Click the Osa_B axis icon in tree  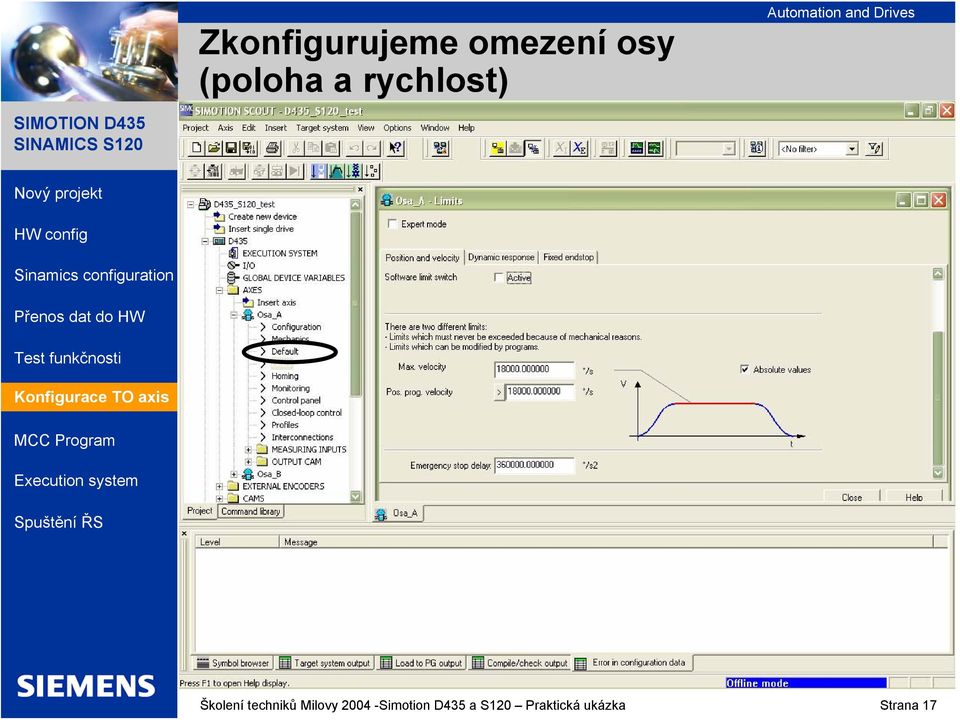pyautogui.click(x=248, y=474)
